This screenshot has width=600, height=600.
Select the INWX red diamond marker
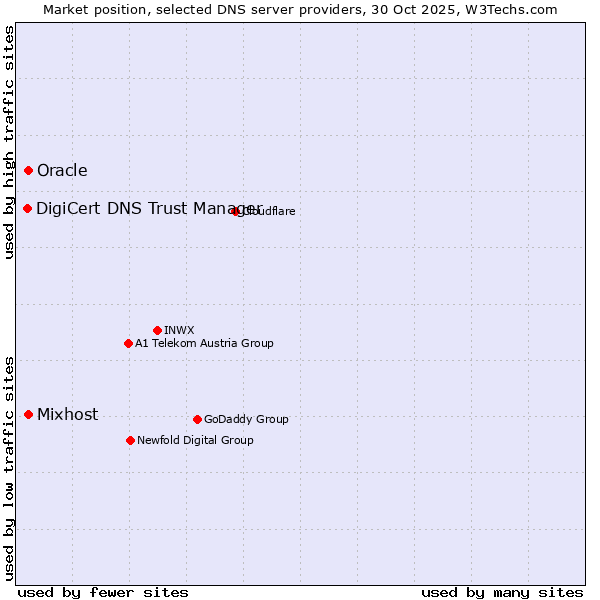157,330
